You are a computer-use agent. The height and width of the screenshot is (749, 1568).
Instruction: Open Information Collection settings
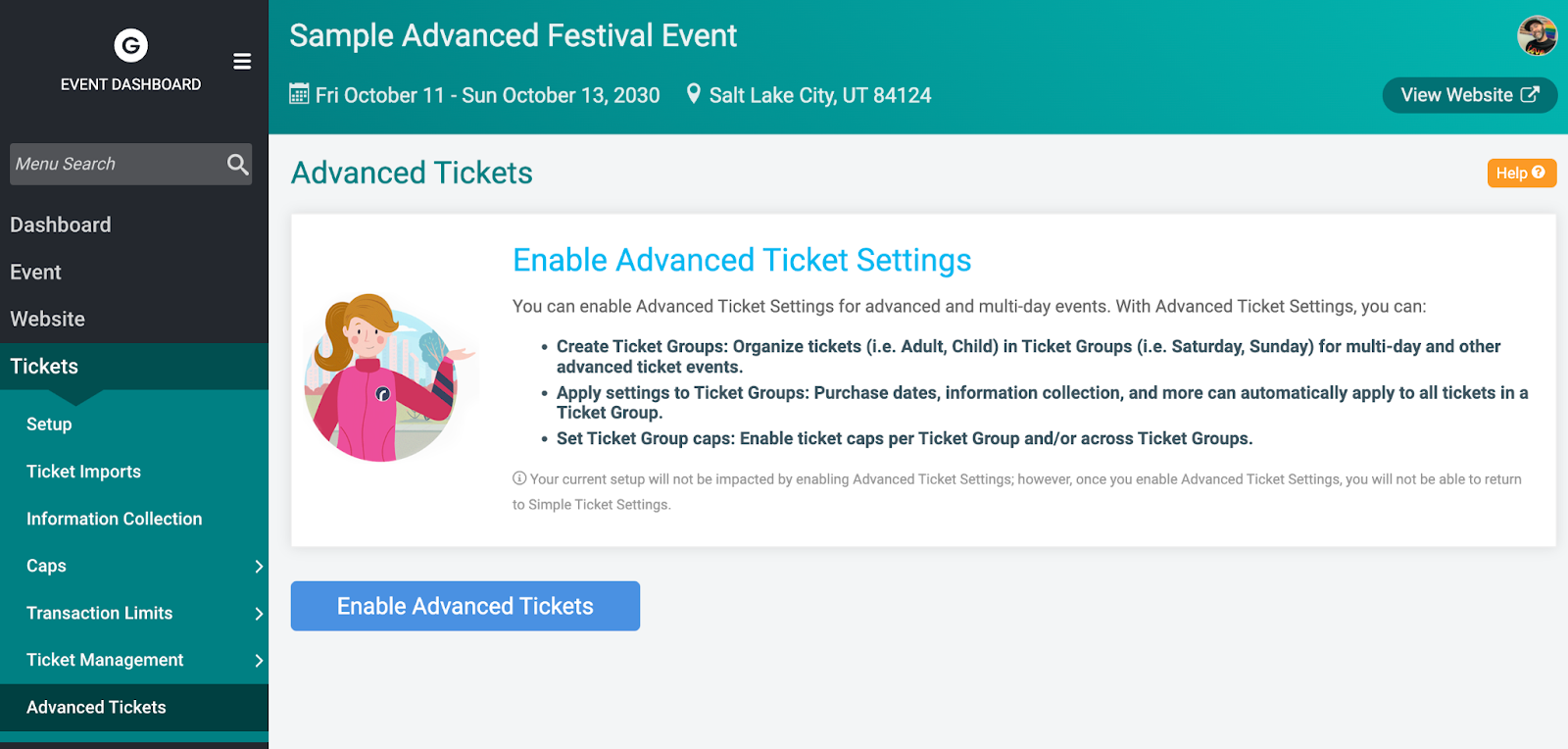click(x=115, y=519)
